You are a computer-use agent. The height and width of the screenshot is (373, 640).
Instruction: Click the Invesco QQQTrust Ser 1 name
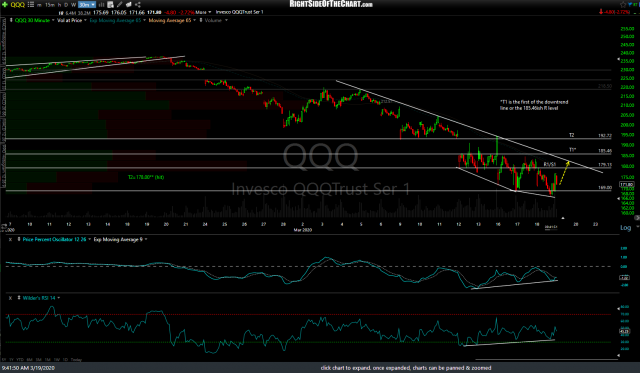[x=240, y=12]
